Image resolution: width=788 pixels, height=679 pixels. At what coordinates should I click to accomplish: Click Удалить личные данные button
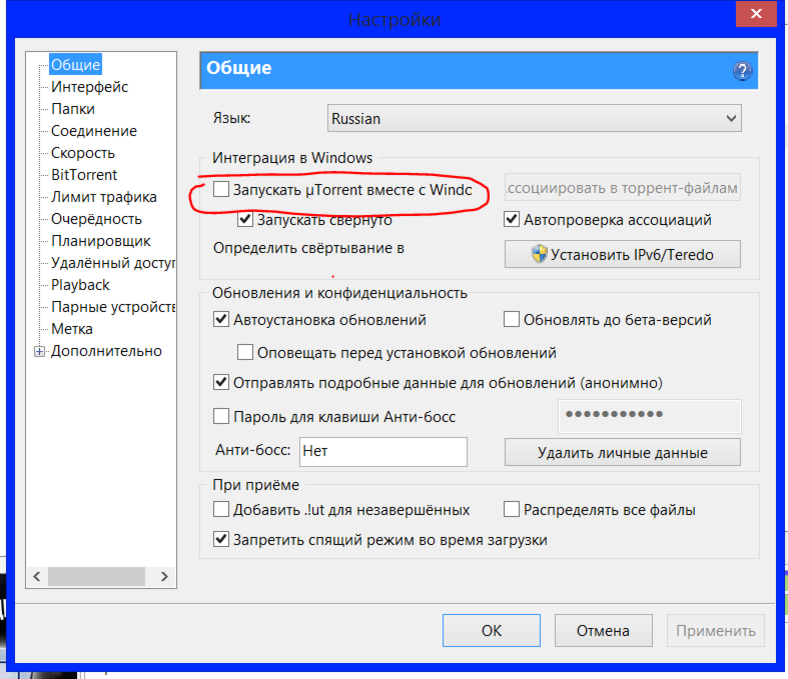622,452
